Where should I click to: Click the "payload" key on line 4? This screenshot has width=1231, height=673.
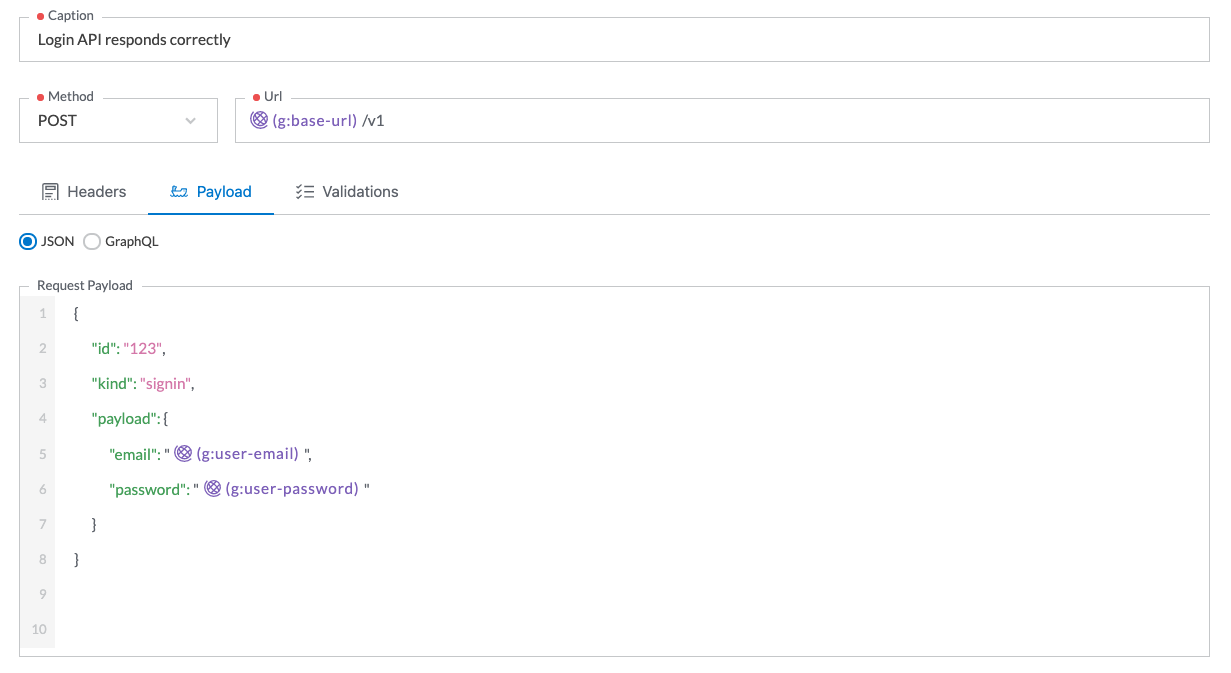point(123,419)
